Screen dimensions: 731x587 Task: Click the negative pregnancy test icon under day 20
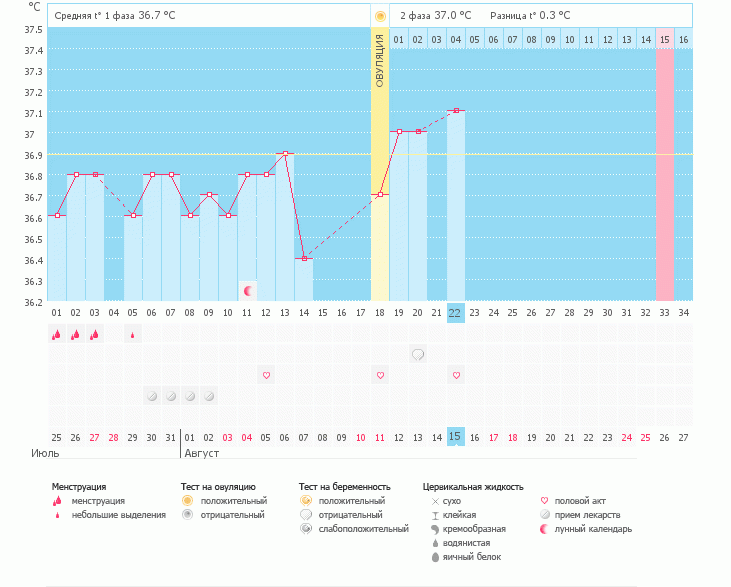click(x=418, y=354)
